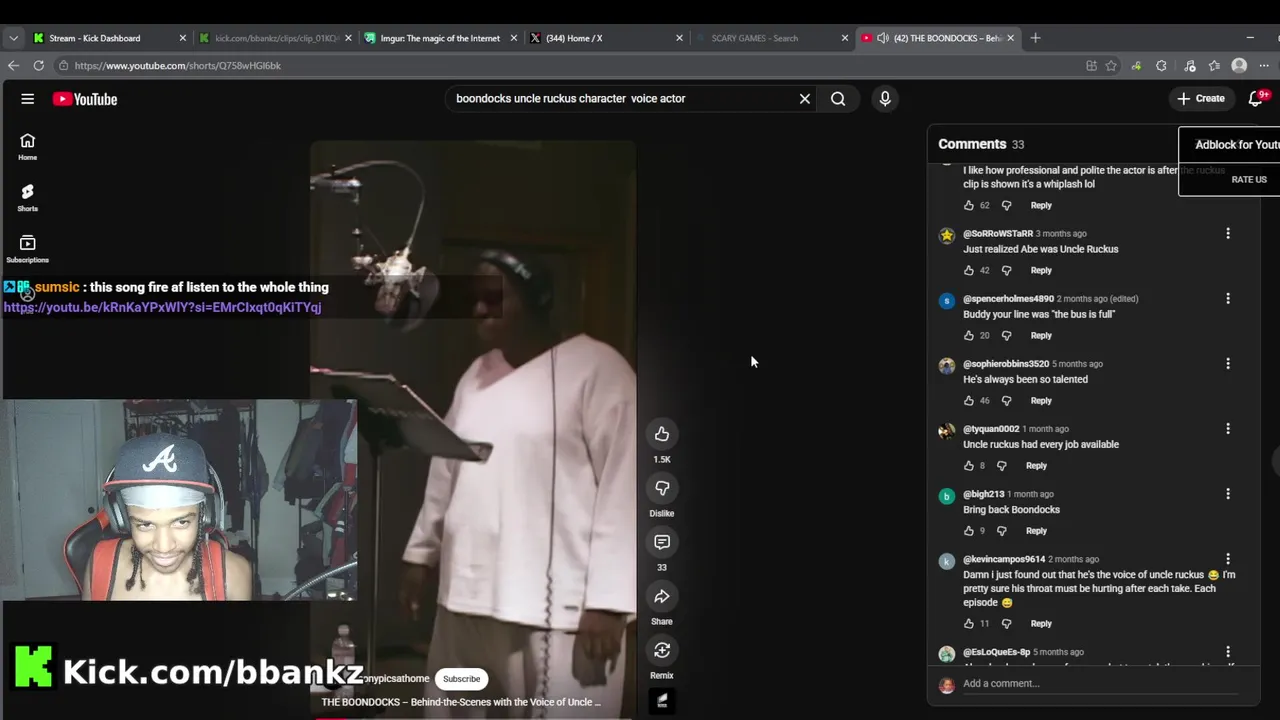Open browser settings and more menu
This screenshot has width=1280, height=720.
[x=1264, y=66]
